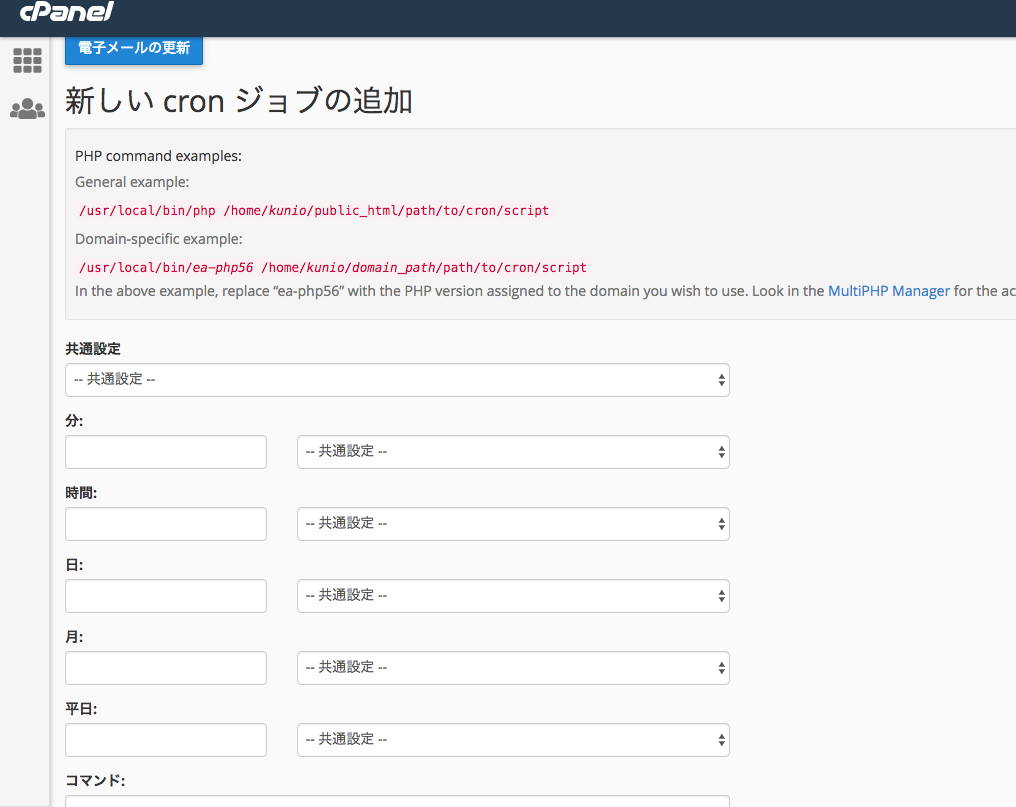This screenshot has height=807, width=1016.
Task: Click the 電子メールの更新 button
Action: pyautogui.click(x=133, y=49)
